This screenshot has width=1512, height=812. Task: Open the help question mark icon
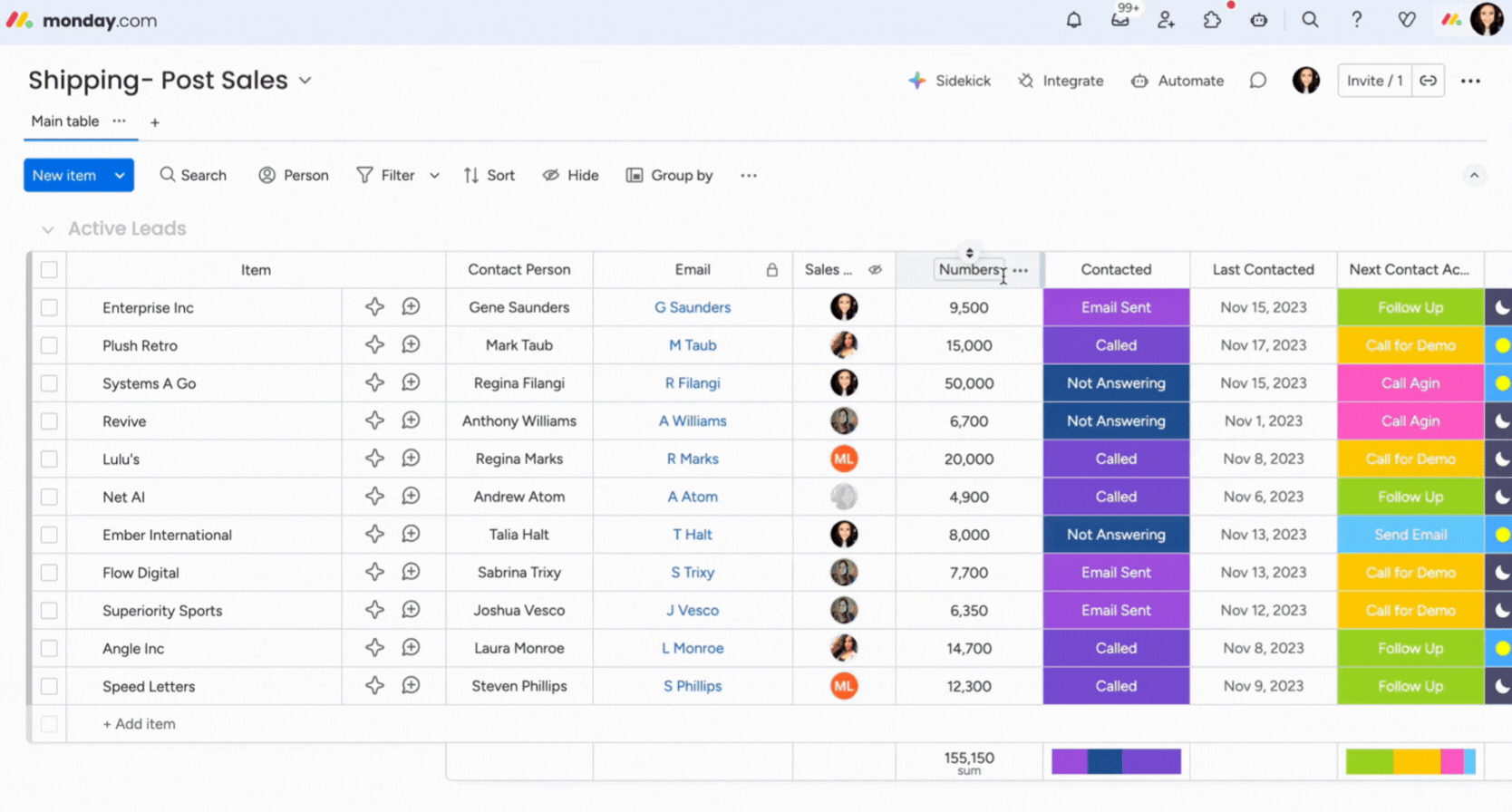1356,20
